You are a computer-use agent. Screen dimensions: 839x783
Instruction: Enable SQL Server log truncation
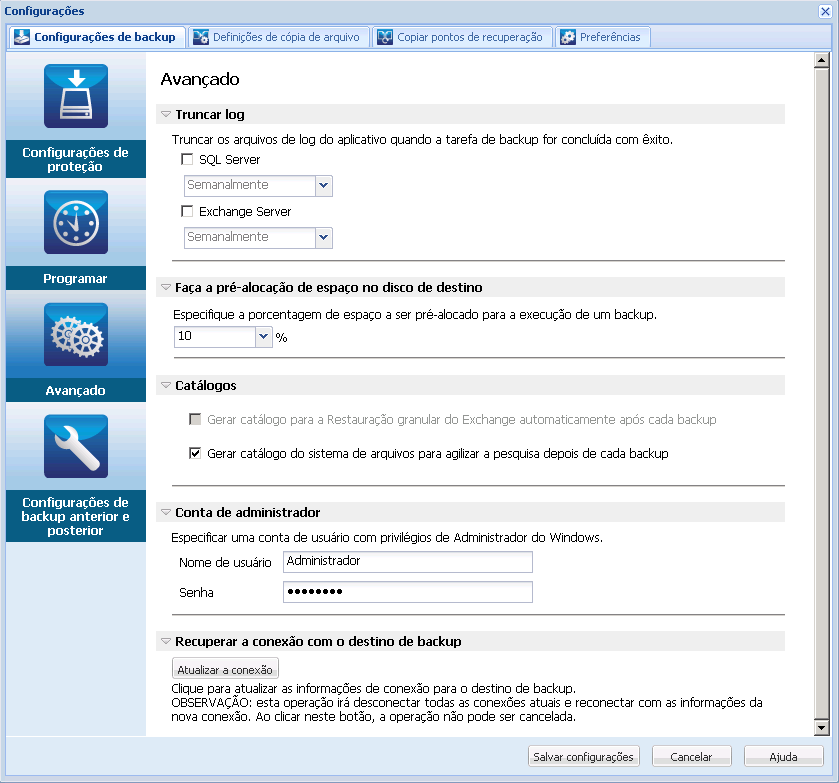[187, 159]
